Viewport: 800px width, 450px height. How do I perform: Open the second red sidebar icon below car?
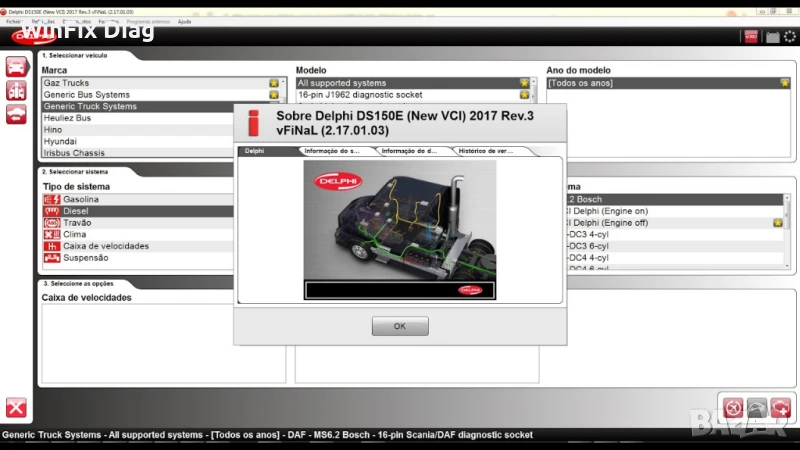coord(17,90)
